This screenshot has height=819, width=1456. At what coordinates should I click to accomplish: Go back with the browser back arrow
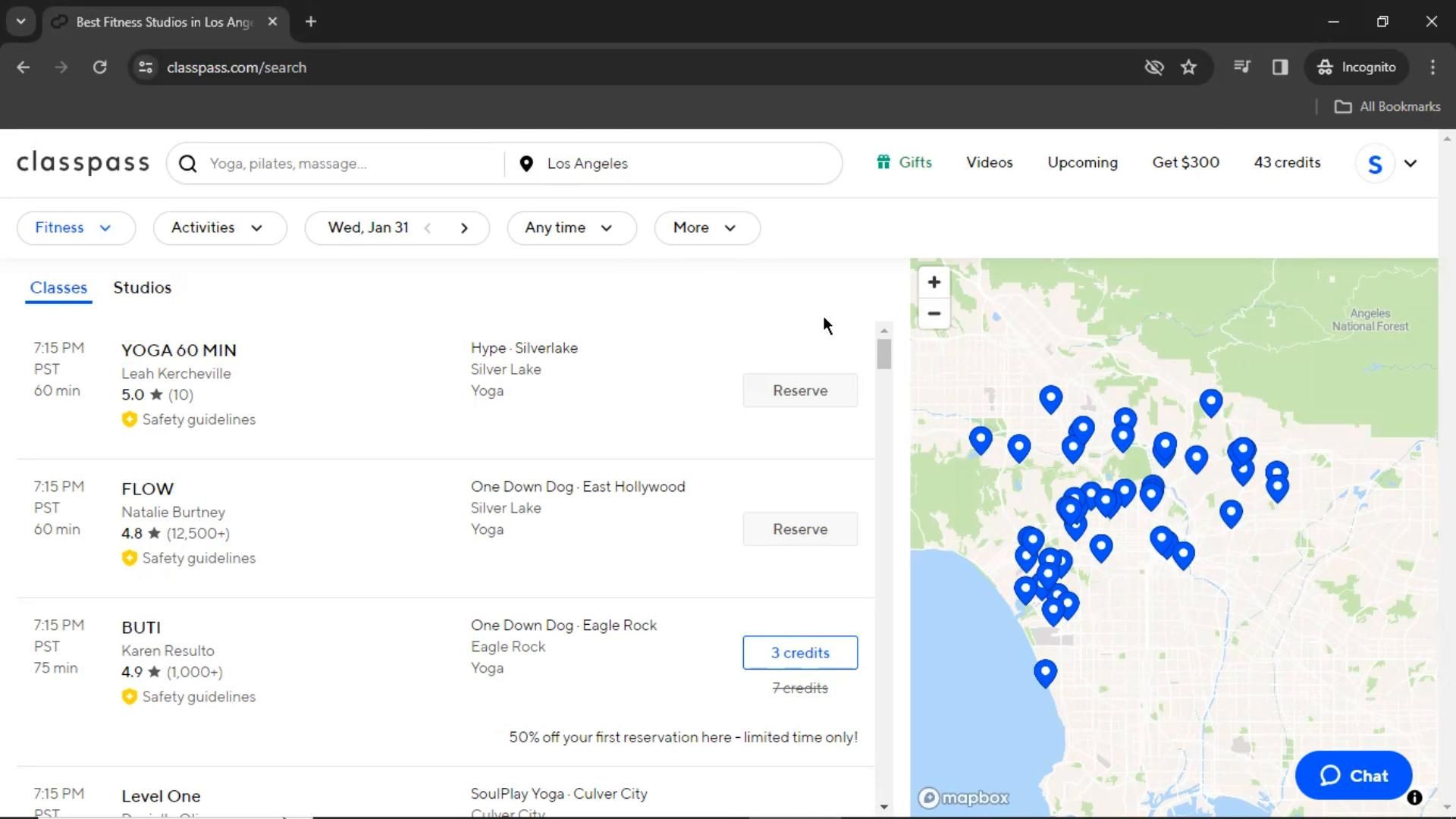click(x=24, y=67)
